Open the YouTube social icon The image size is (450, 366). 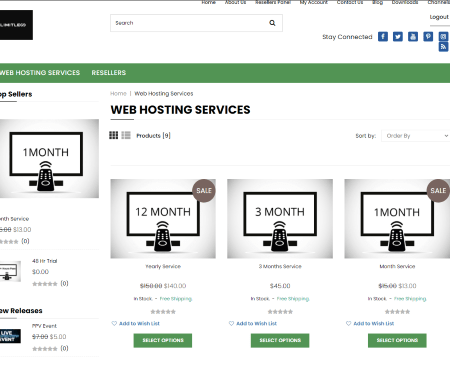(x=413, y=36)
